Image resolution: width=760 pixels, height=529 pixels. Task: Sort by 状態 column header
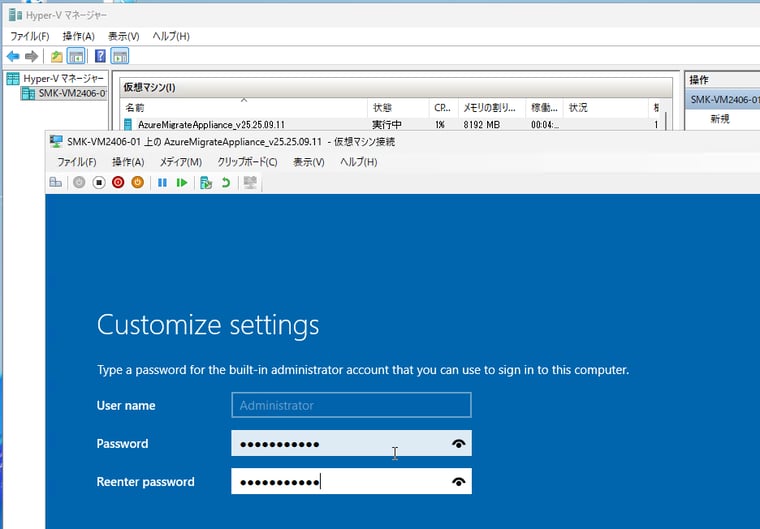[398, 108]
